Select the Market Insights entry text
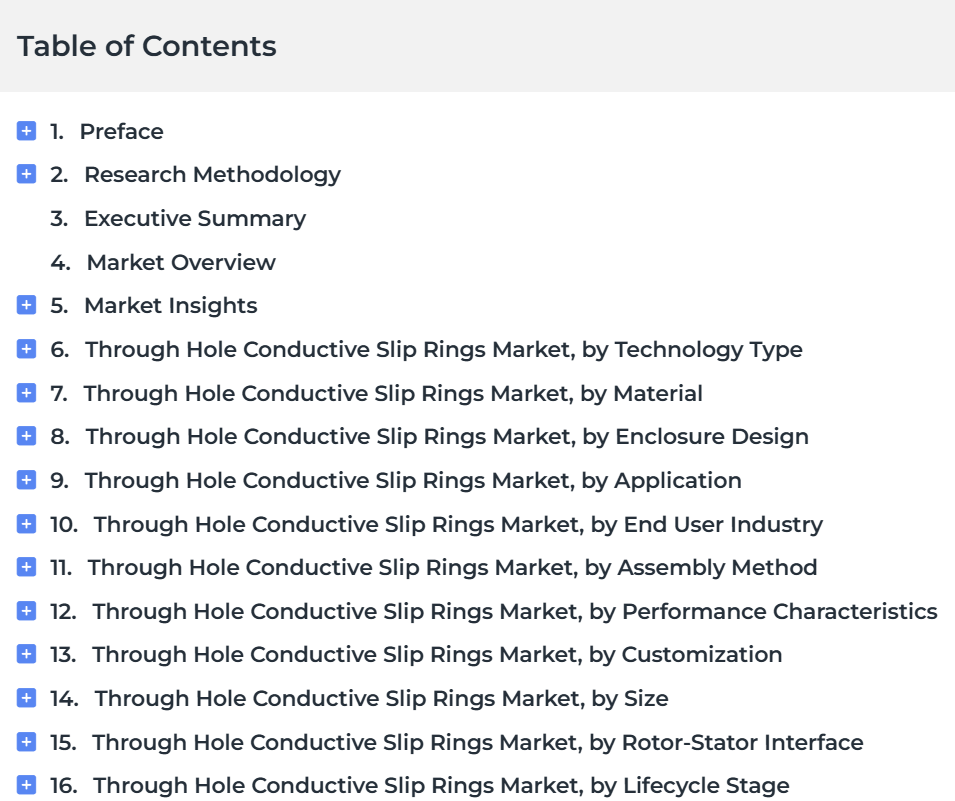Screen dimensions: 955x801 171,306
